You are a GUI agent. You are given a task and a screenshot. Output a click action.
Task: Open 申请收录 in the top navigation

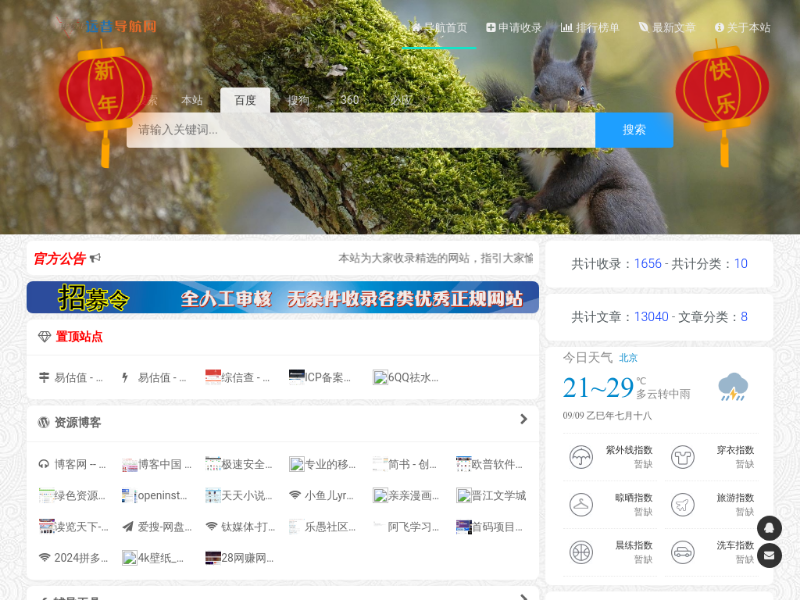click(514, 28)
